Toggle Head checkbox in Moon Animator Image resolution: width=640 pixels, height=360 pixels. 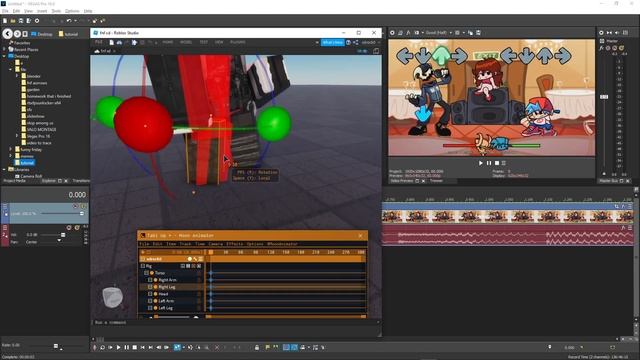click(x=150, y=294)
